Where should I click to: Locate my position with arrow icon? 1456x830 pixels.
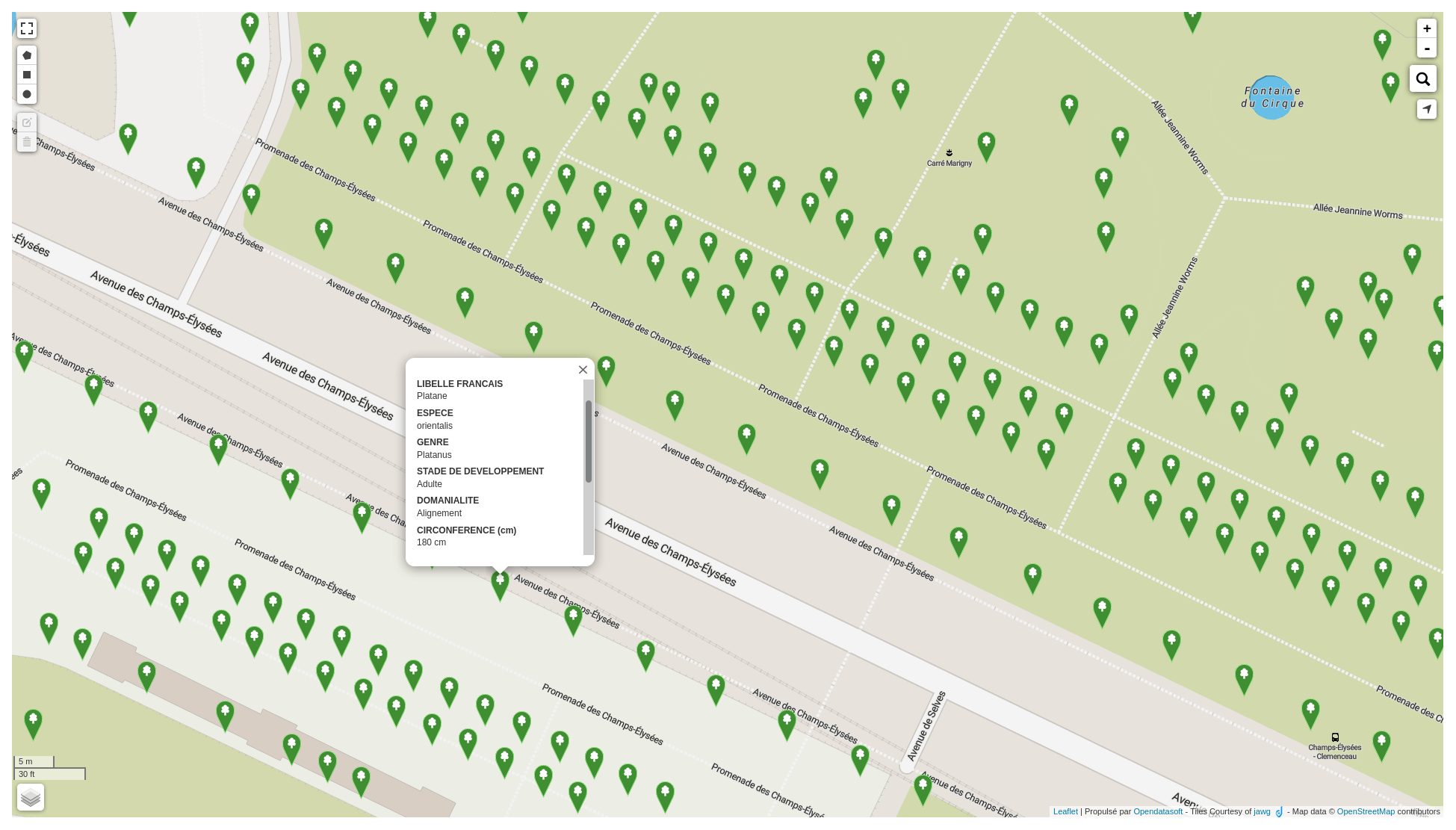click(x=1426, y=110)
